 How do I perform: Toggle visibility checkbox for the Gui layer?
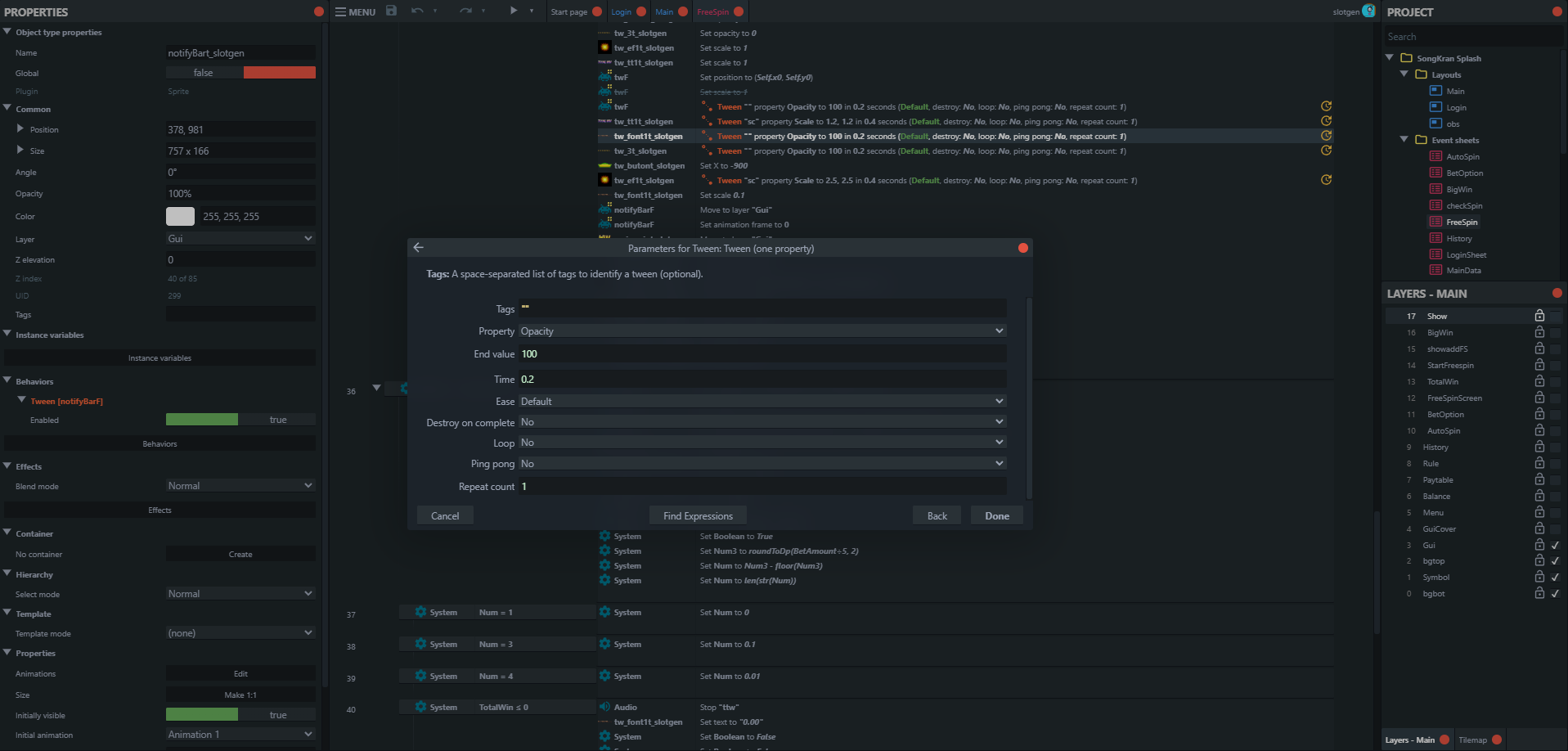[1555, 545]
